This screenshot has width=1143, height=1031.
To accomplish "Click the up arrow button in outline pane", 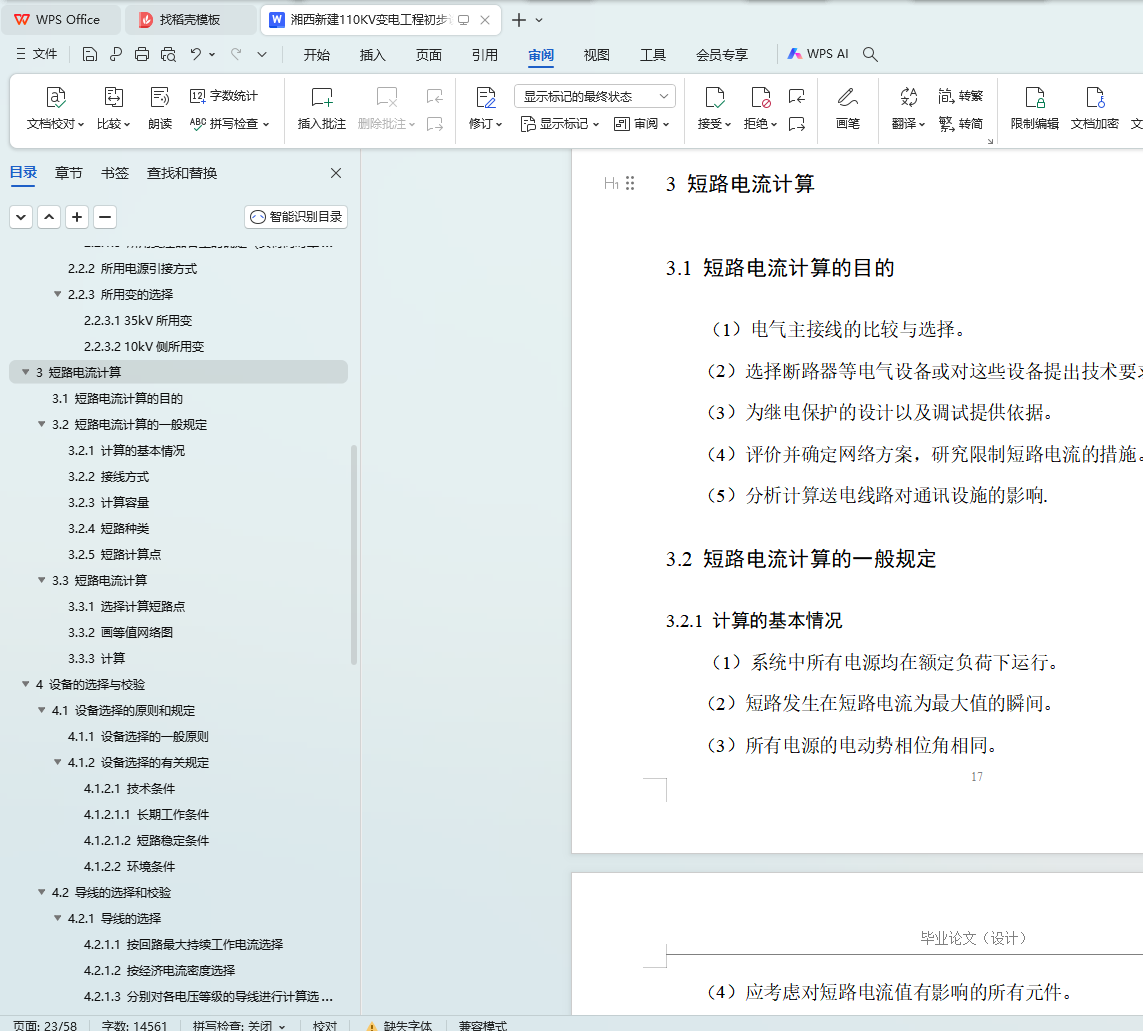I will tap(49, 217).
